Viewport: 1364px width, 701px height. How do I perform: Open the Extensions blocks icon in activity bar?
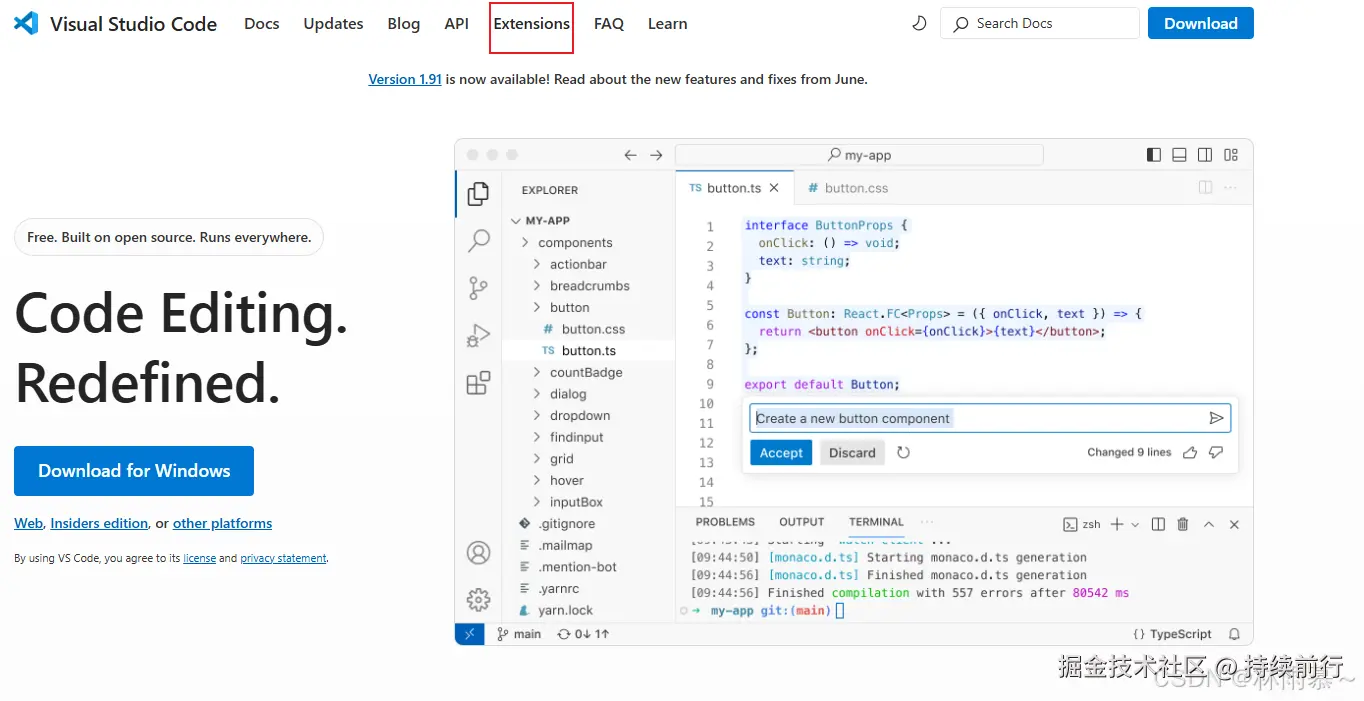point(479,383)
